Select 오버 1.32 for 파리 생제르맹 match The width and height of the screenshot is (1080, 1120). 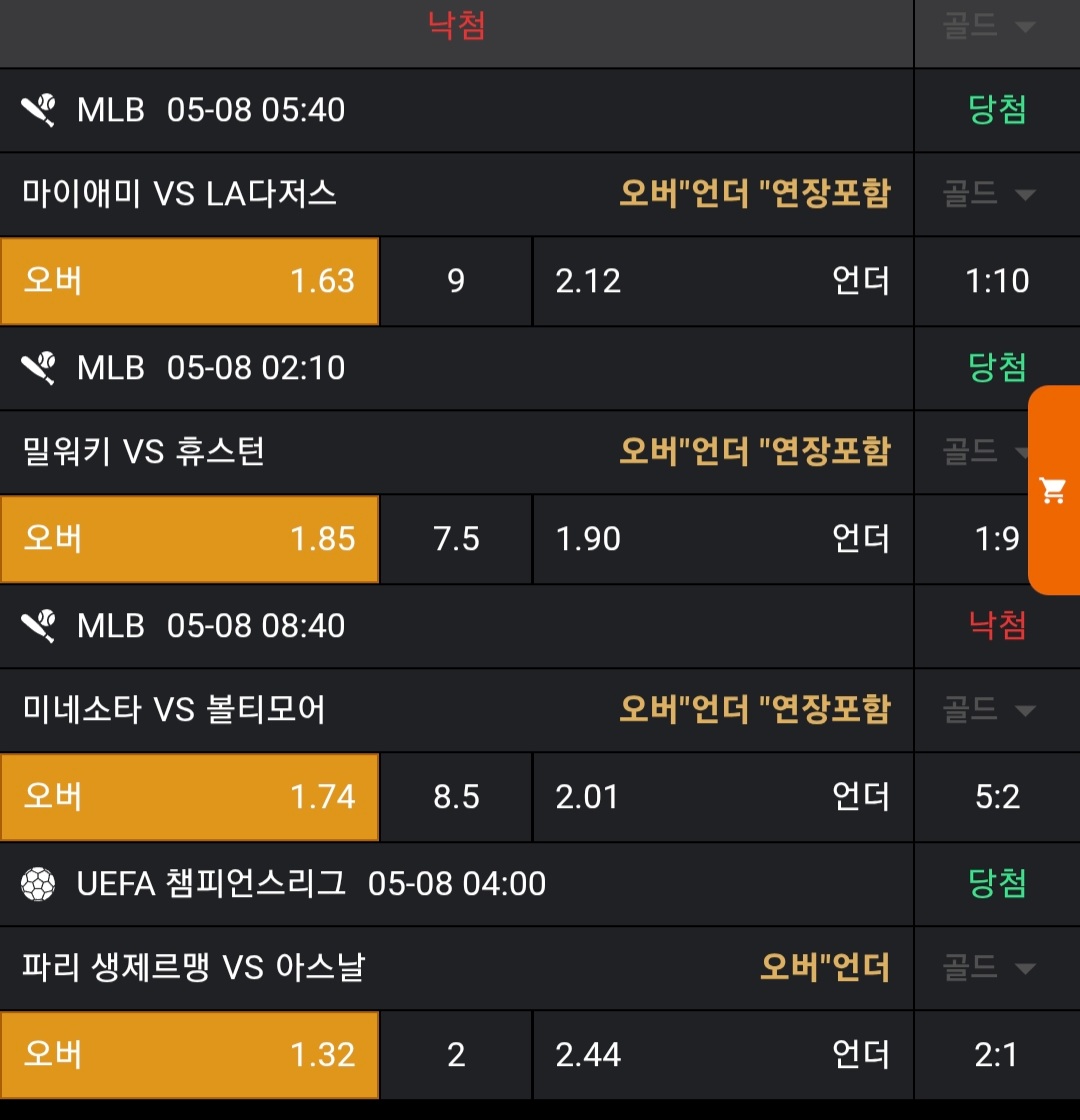(x=190, y=1055)
